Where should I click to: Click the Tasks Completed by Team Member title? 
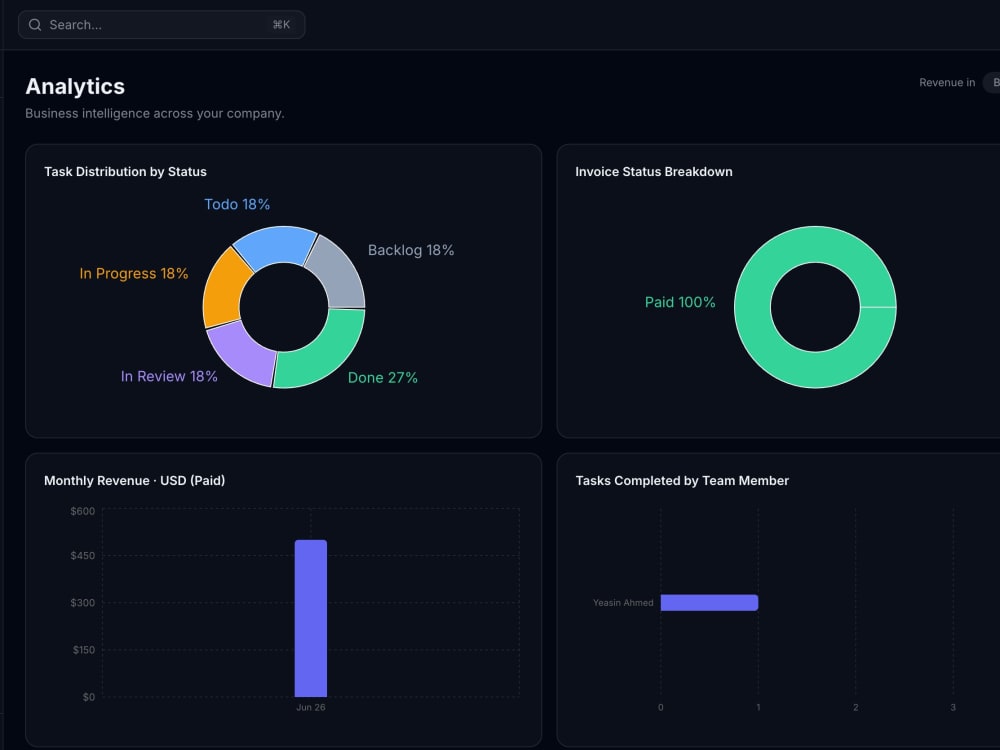pyautogui.click(x=682, y=480)
